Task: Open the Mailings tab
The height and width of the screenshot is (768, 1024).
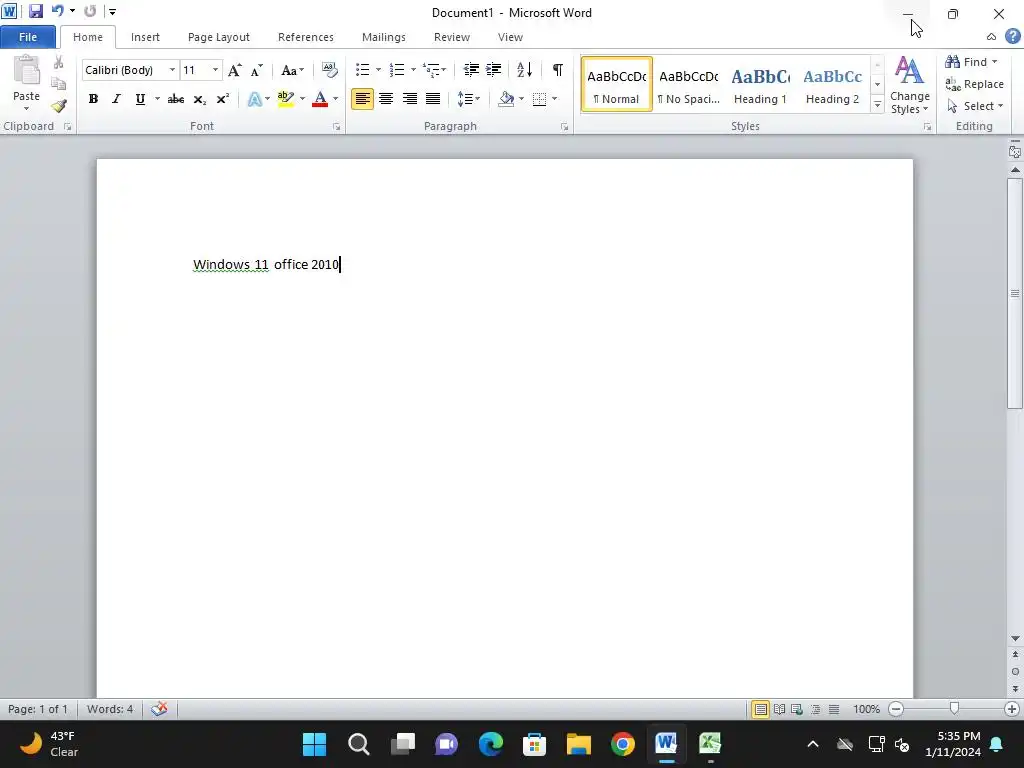Action: 384,37
